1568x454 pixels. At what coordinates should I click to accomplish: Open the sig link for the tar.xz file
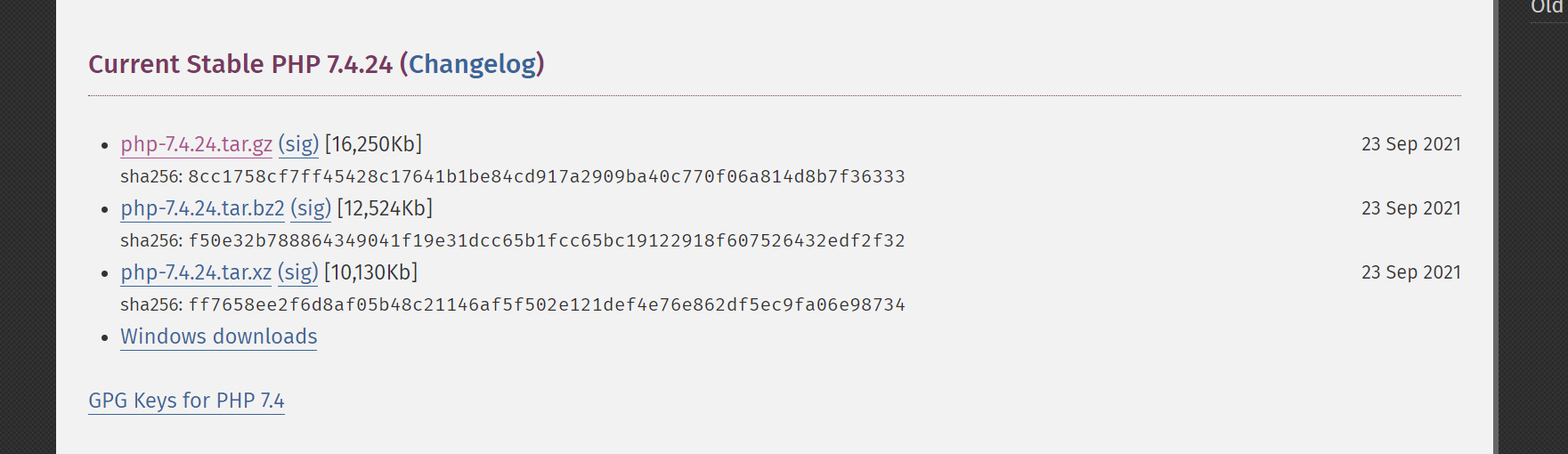[x=297, y=272]
